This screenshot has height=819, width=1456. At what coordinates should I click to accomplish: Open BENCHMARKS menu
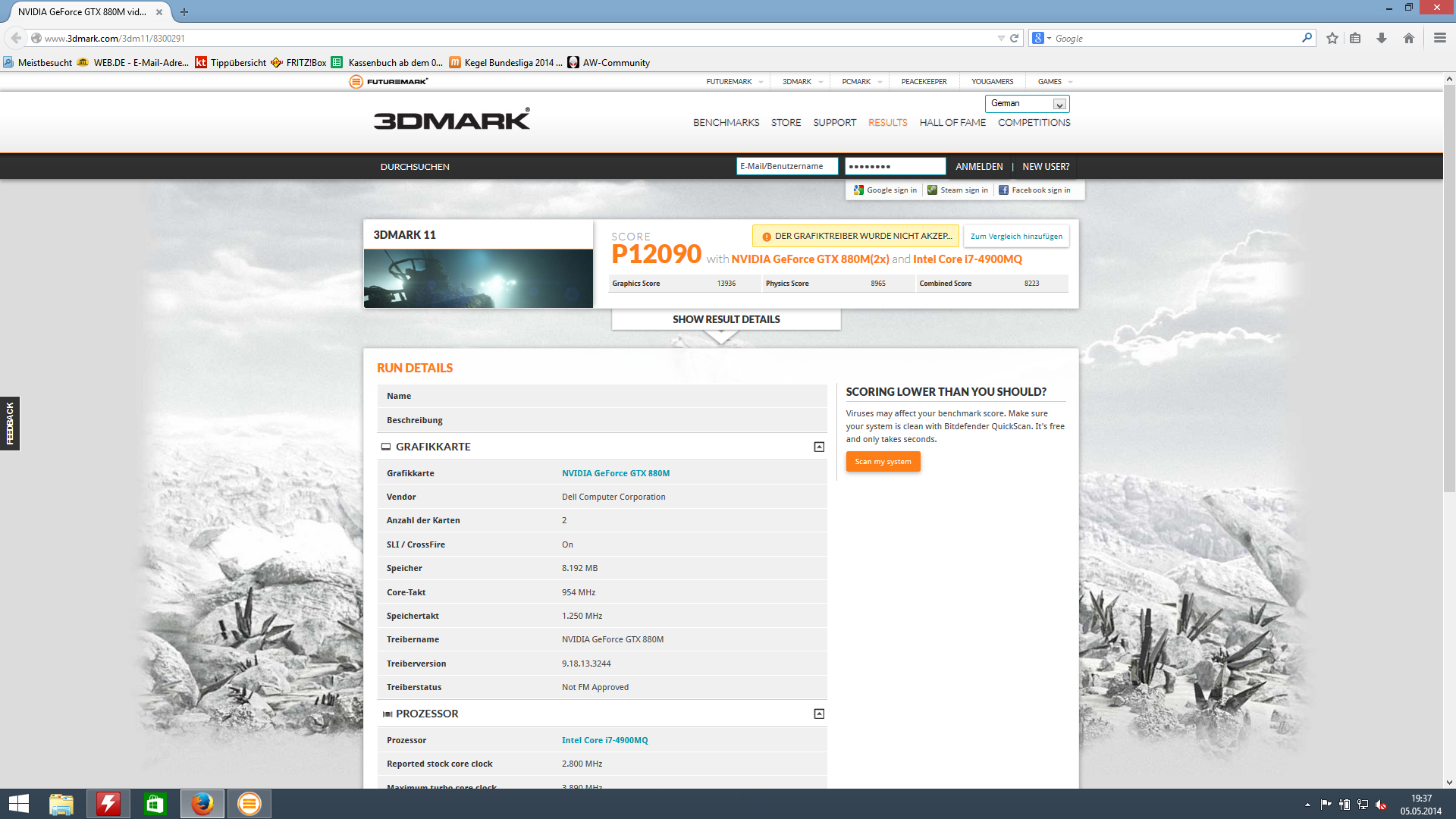pyautogui.click(x=726, y=123)
